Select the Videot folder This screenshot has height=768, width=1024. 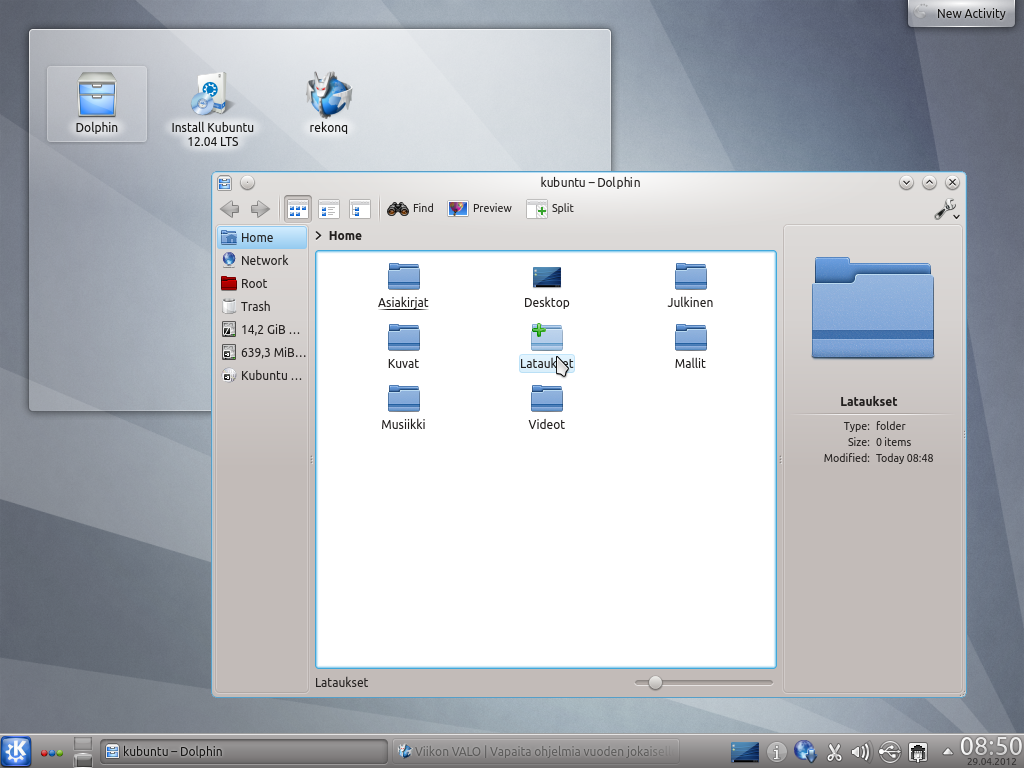point(547,408)
